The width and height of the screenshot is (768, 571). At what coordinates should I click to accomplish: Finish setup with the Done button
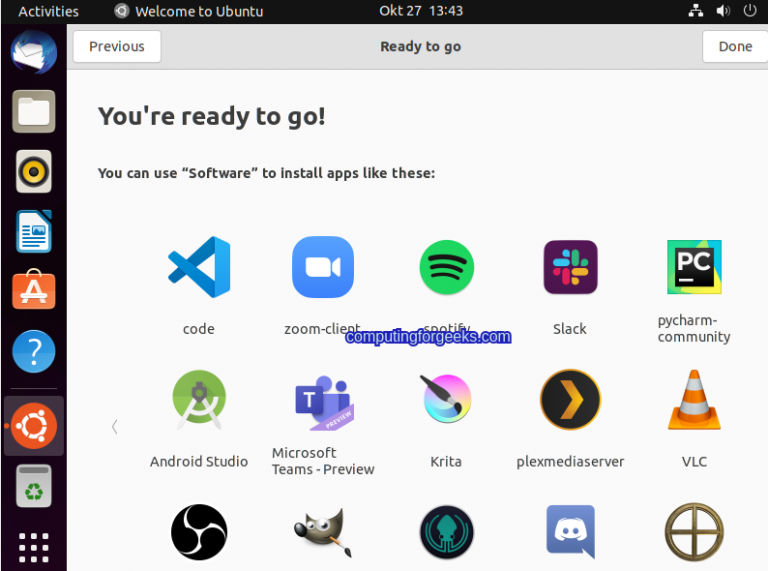coord(735,47)
